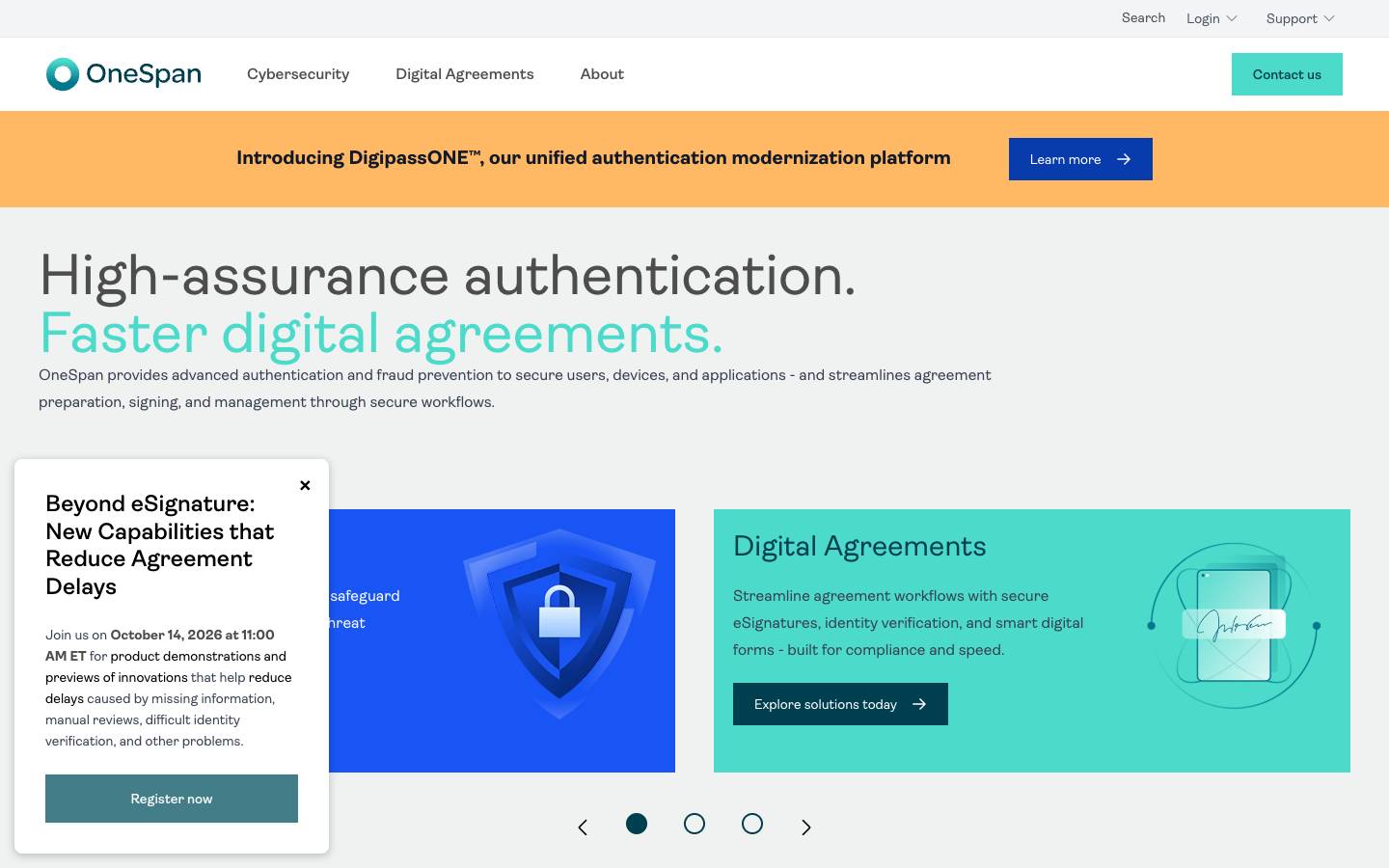Go to previous carousel slide arrow
The image size is (1389, 868).
coord(583,827)
